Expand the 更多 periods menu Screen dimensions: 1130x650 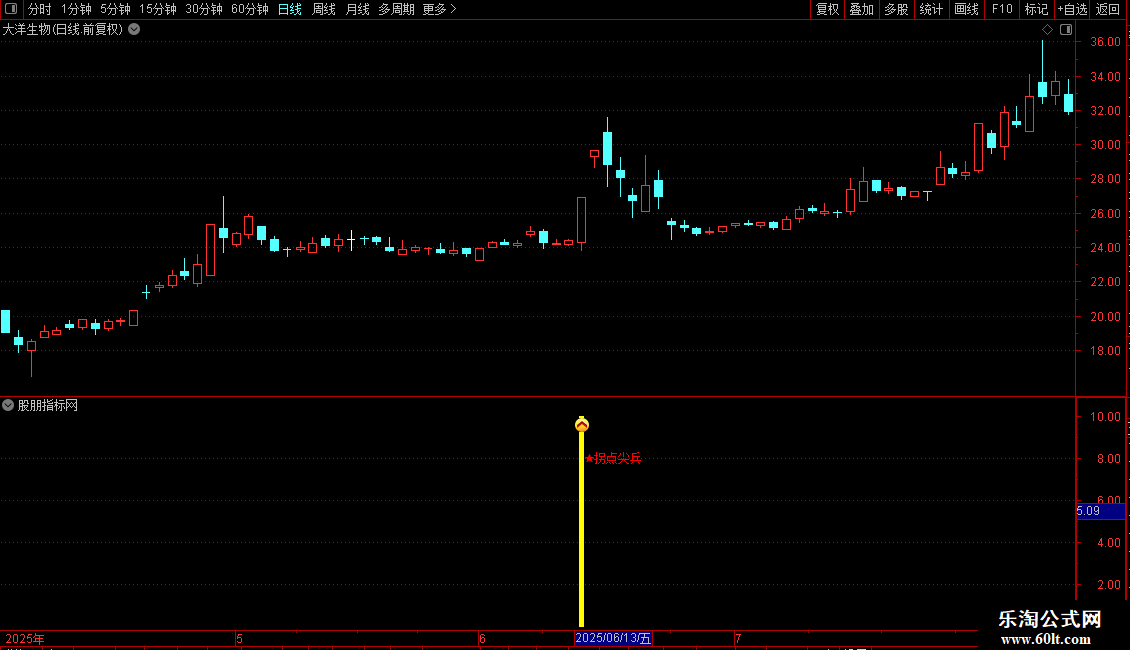click(440, 9)
